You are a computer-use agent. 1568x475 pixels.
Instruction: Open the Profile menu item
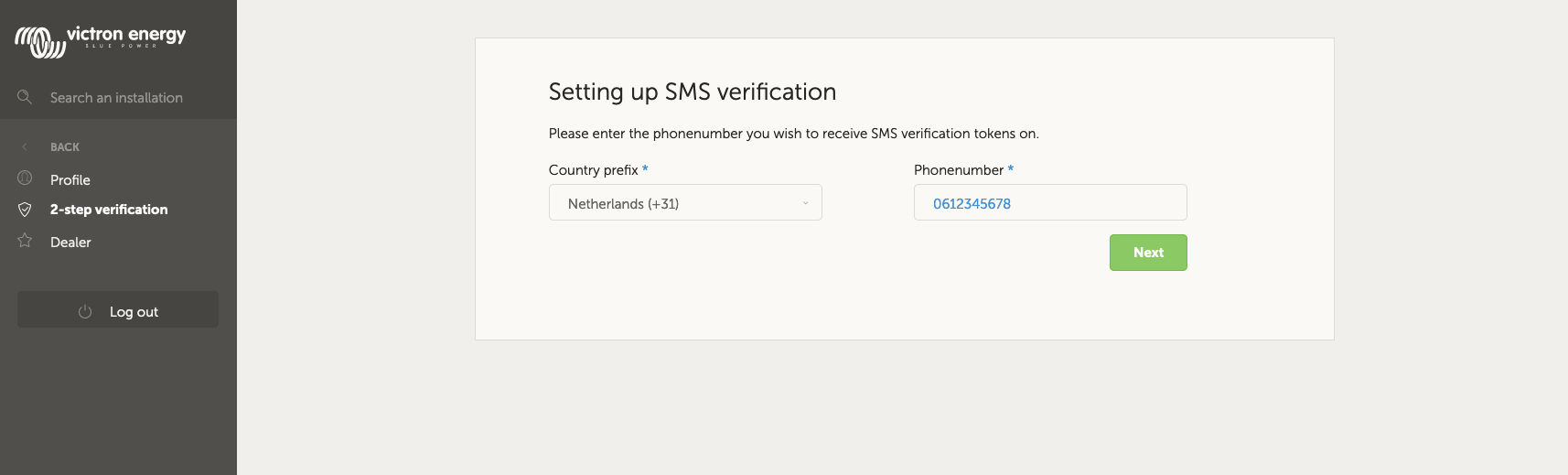(x=70, y=180)
